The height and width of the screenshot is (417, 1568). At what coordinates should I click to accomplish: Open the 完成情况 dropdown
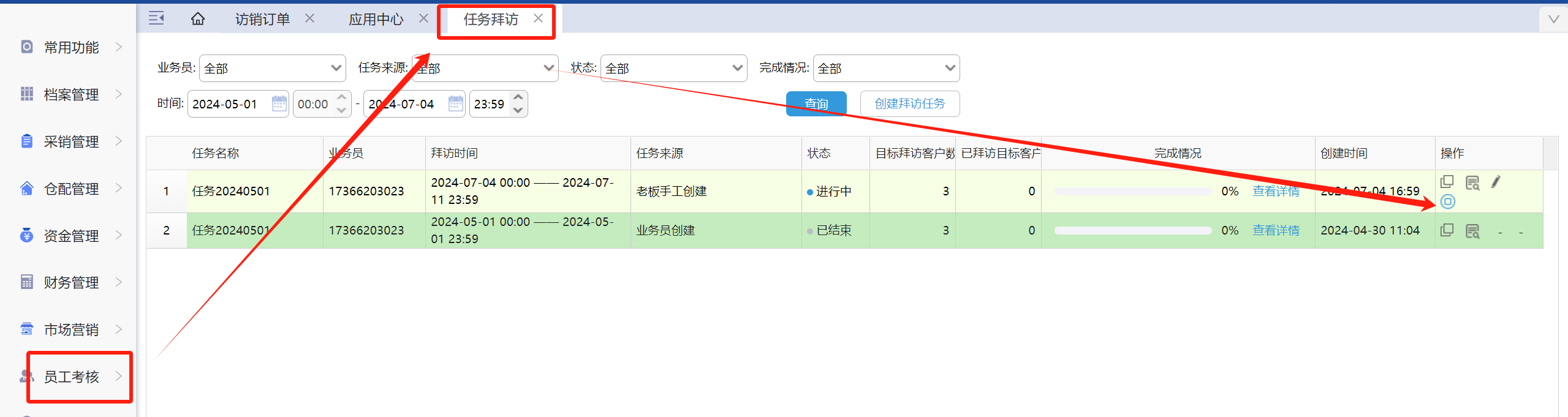pyautogui.click(x=886, y=68)
